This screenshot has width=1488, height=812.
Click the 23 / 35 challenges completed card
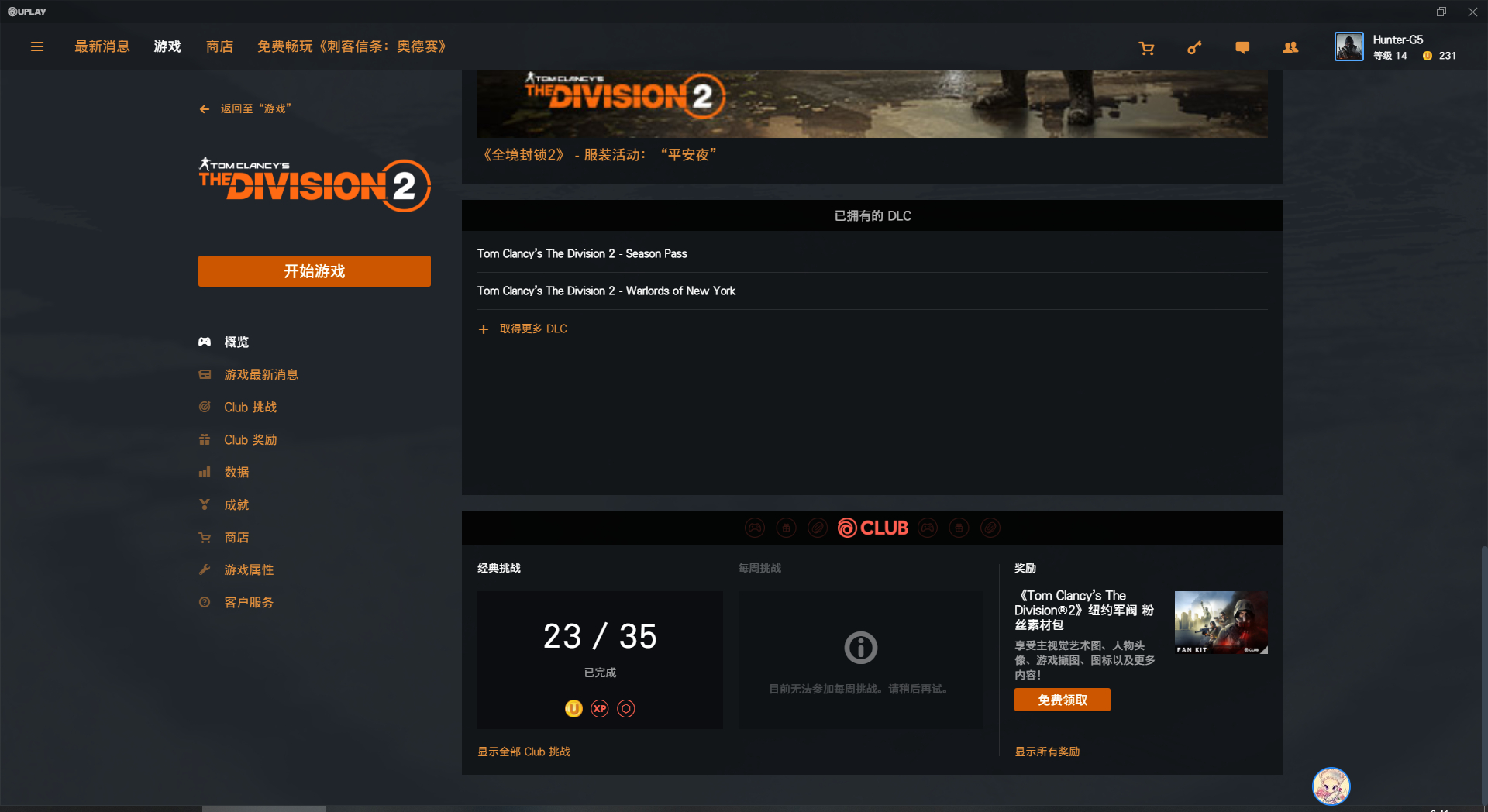coord(600,660)
